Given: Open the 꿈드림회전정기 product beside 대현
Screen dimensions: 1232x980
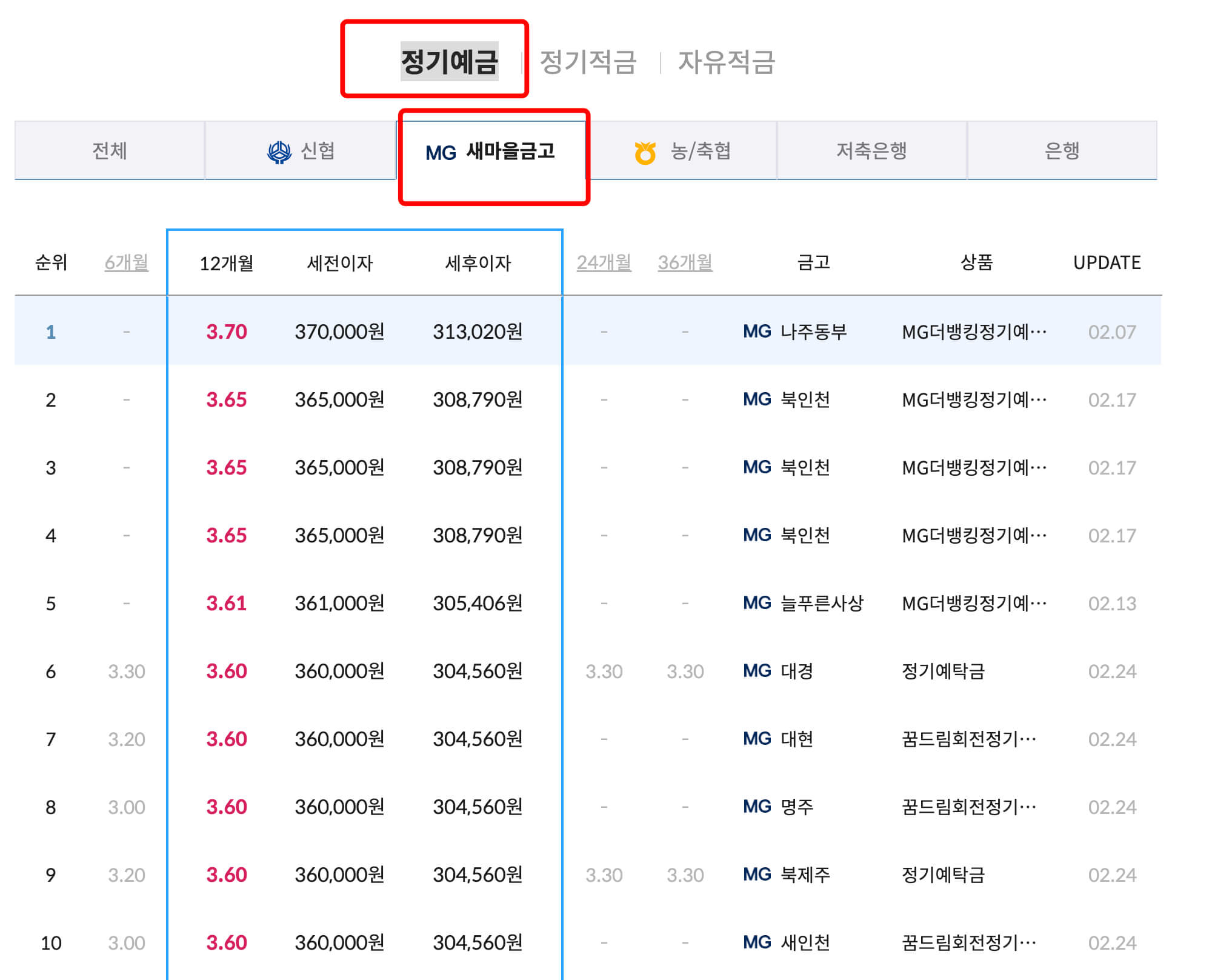Looking at the screenshot, I should tap(970, 739).
